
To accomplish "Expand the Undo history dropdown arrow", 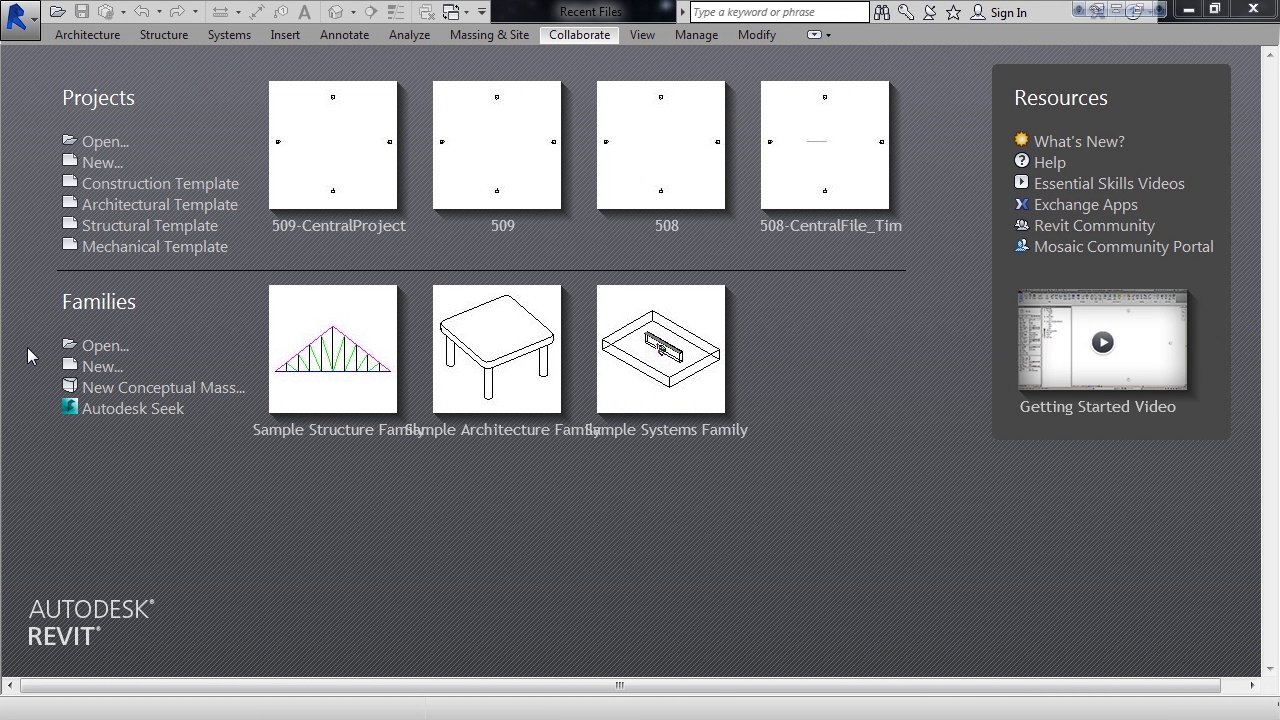I will click(x=159, y=12).
